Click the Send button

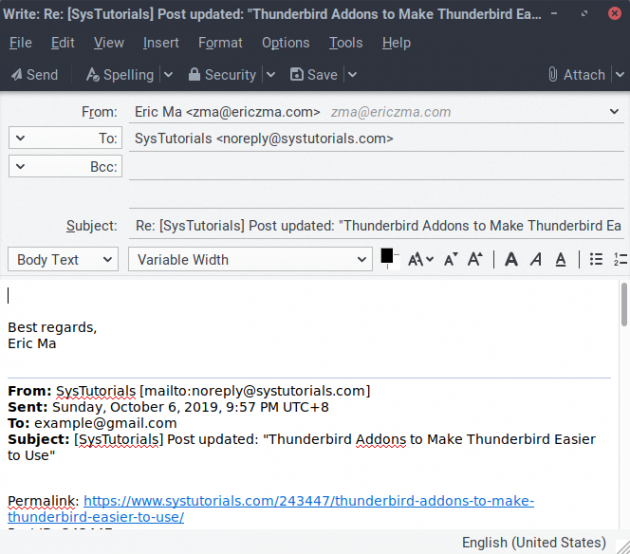tap(35, 75)
